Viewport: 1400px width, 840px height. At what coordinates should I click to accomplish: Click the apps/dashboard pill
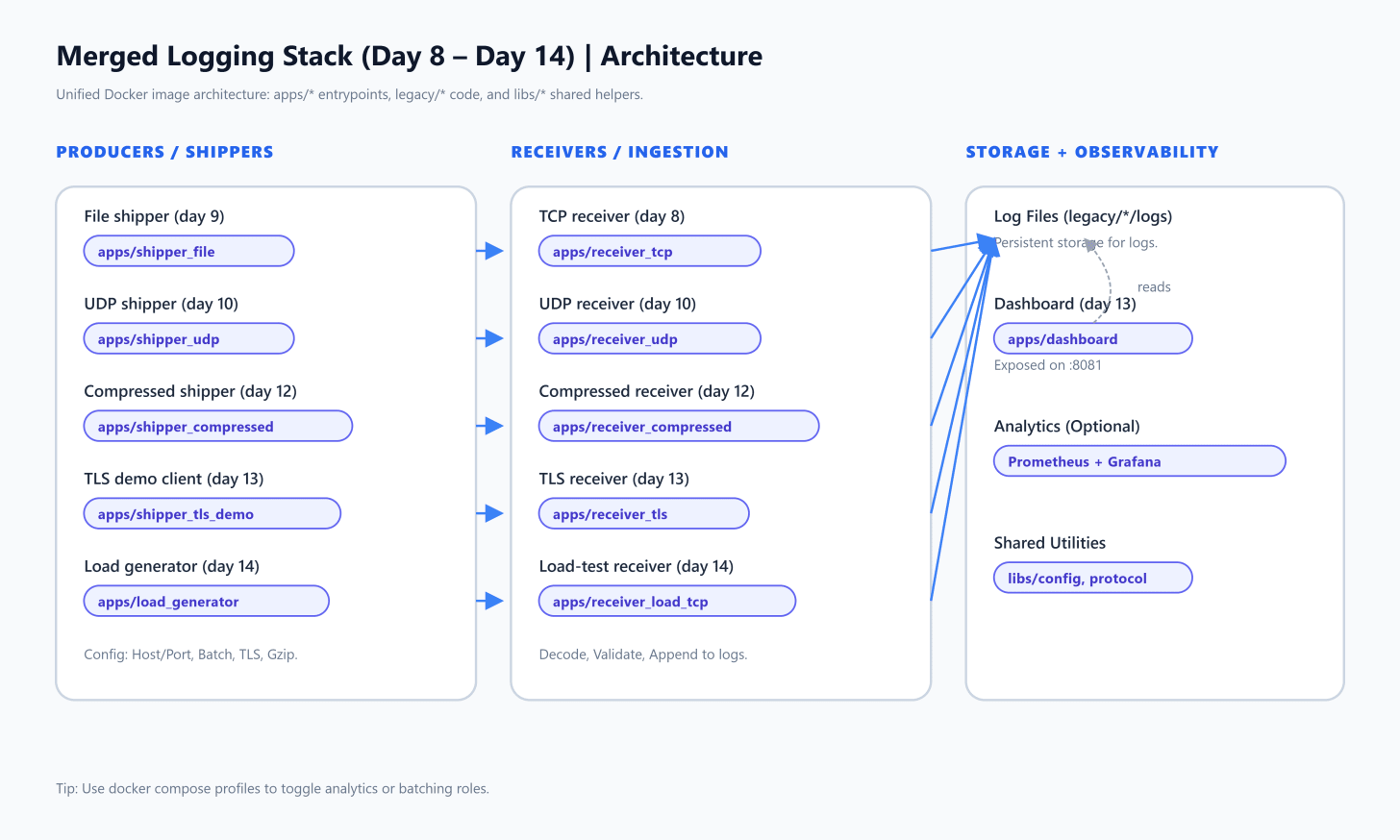point(1093,338)
